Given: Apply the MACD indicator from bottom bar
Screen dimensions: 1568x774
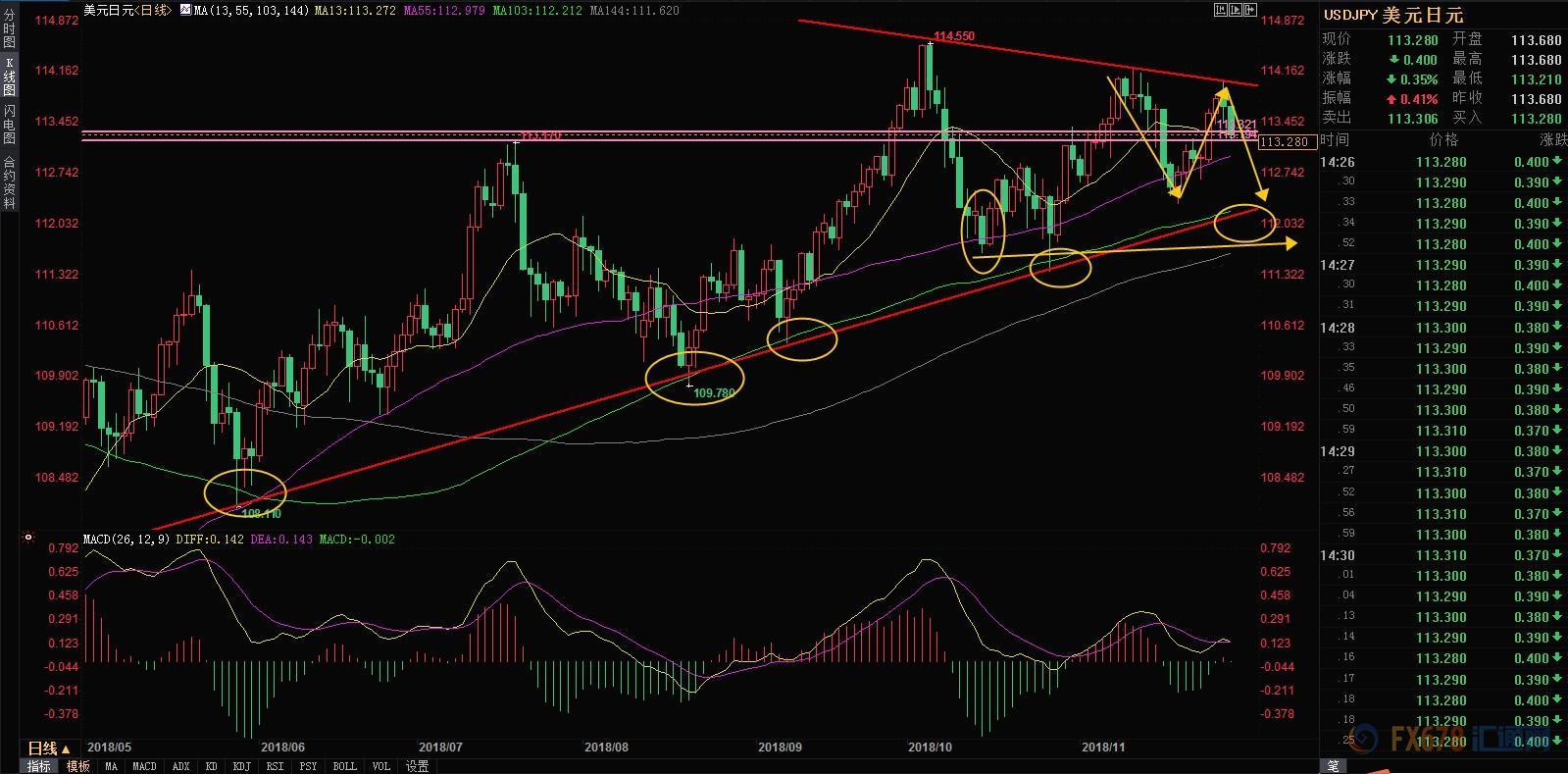Looking at the screenshot, I should point(144,766).
